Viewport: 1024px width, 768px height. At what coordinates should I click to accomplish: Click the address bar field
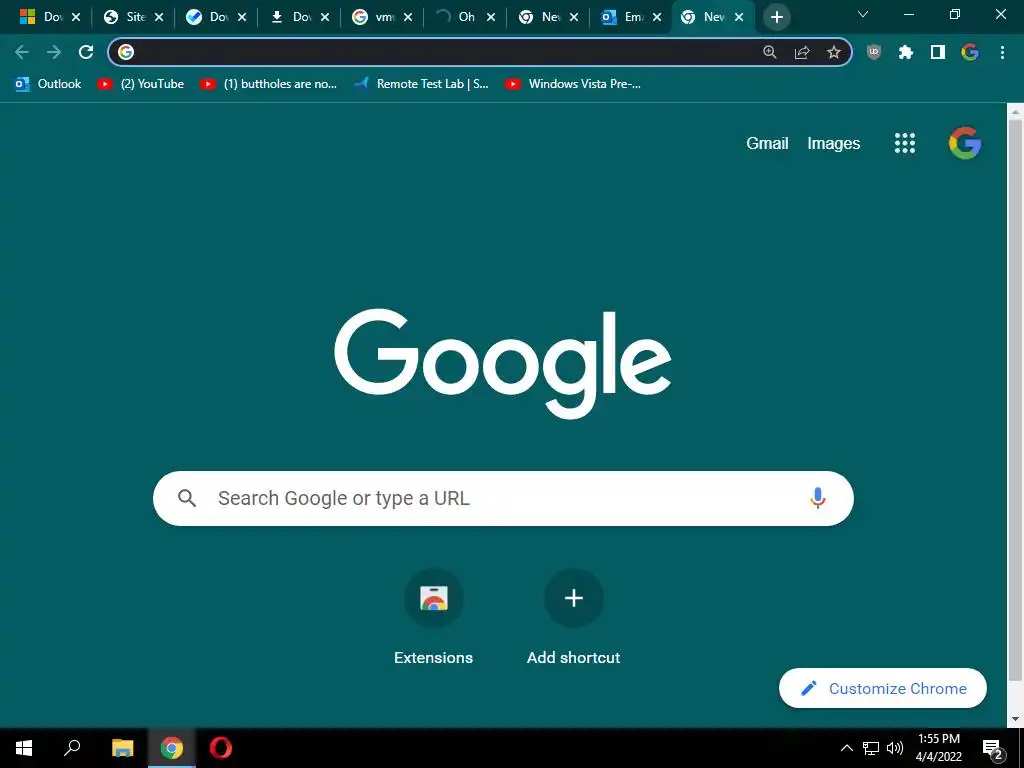coord(480,52)
